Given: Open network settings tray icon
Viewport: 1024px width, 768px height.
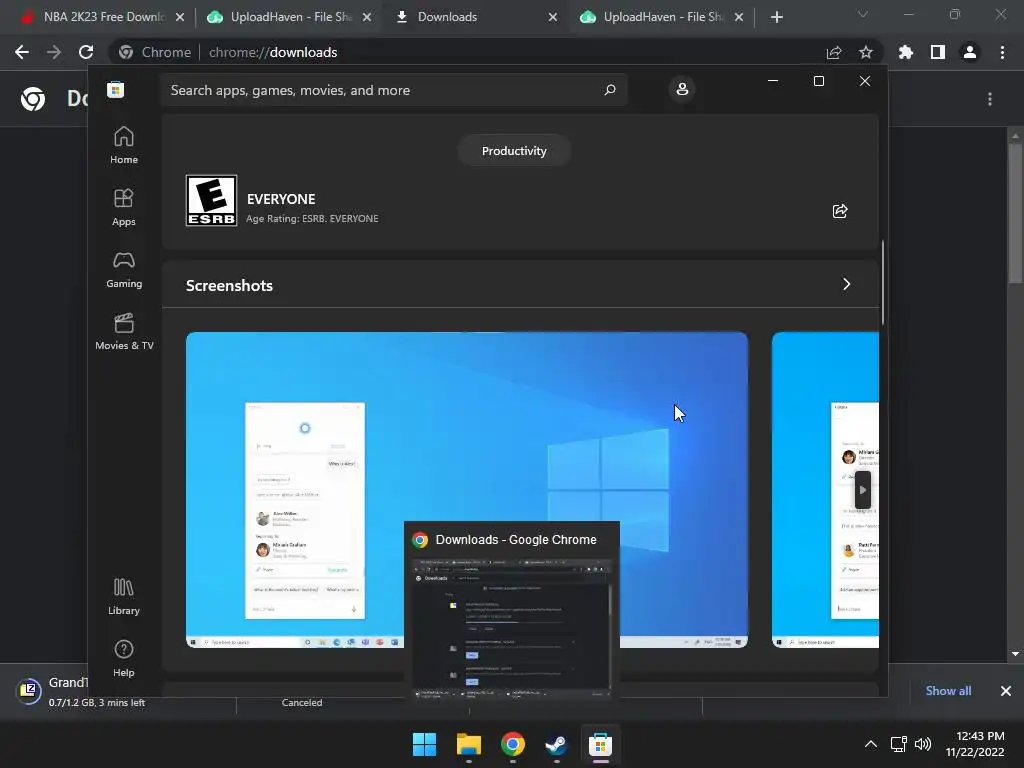Looking at the screenshot, I should tap(899, 744).
